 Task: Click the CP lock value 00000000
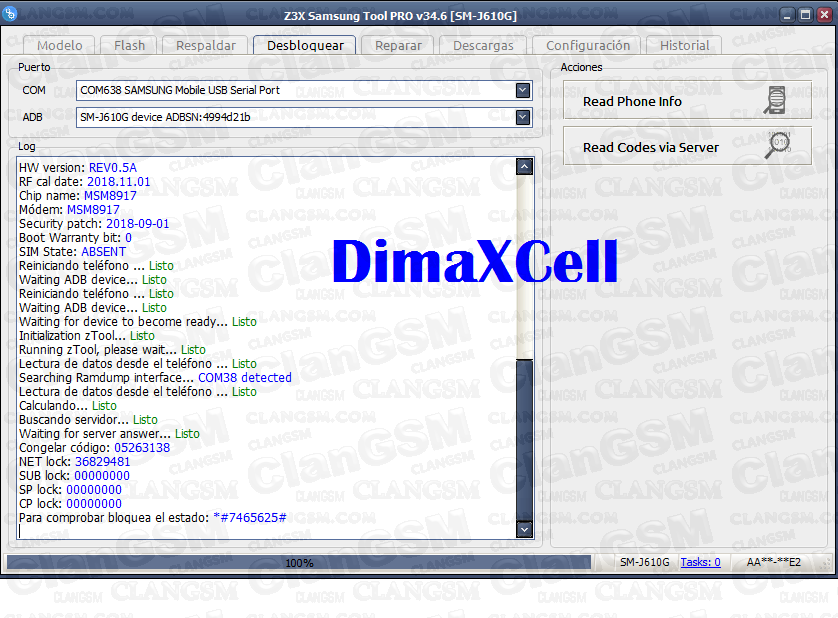(x=94, y=503)
